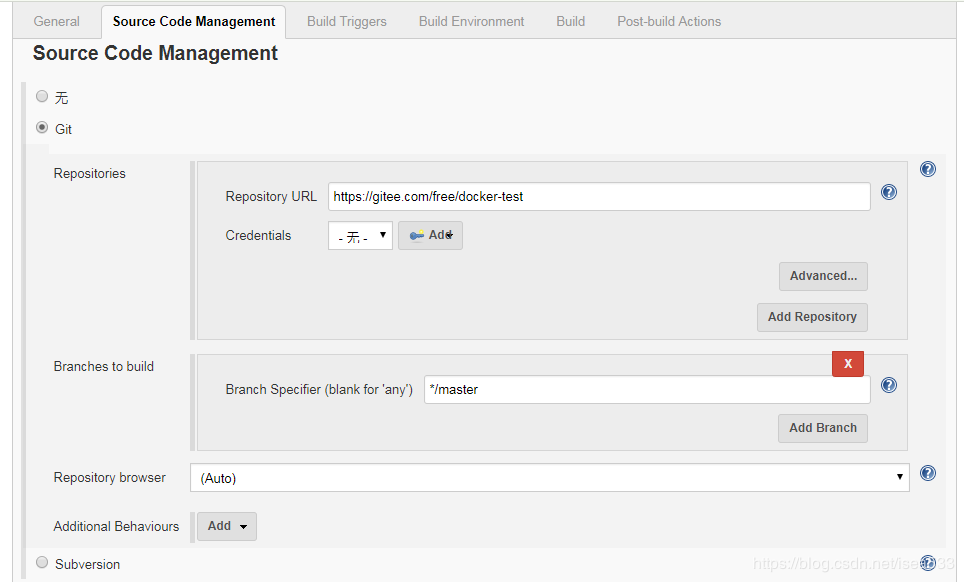This screenshot has width=964, height=582.
Task: Choose Subversion as source control
Action: click(41, 562)
